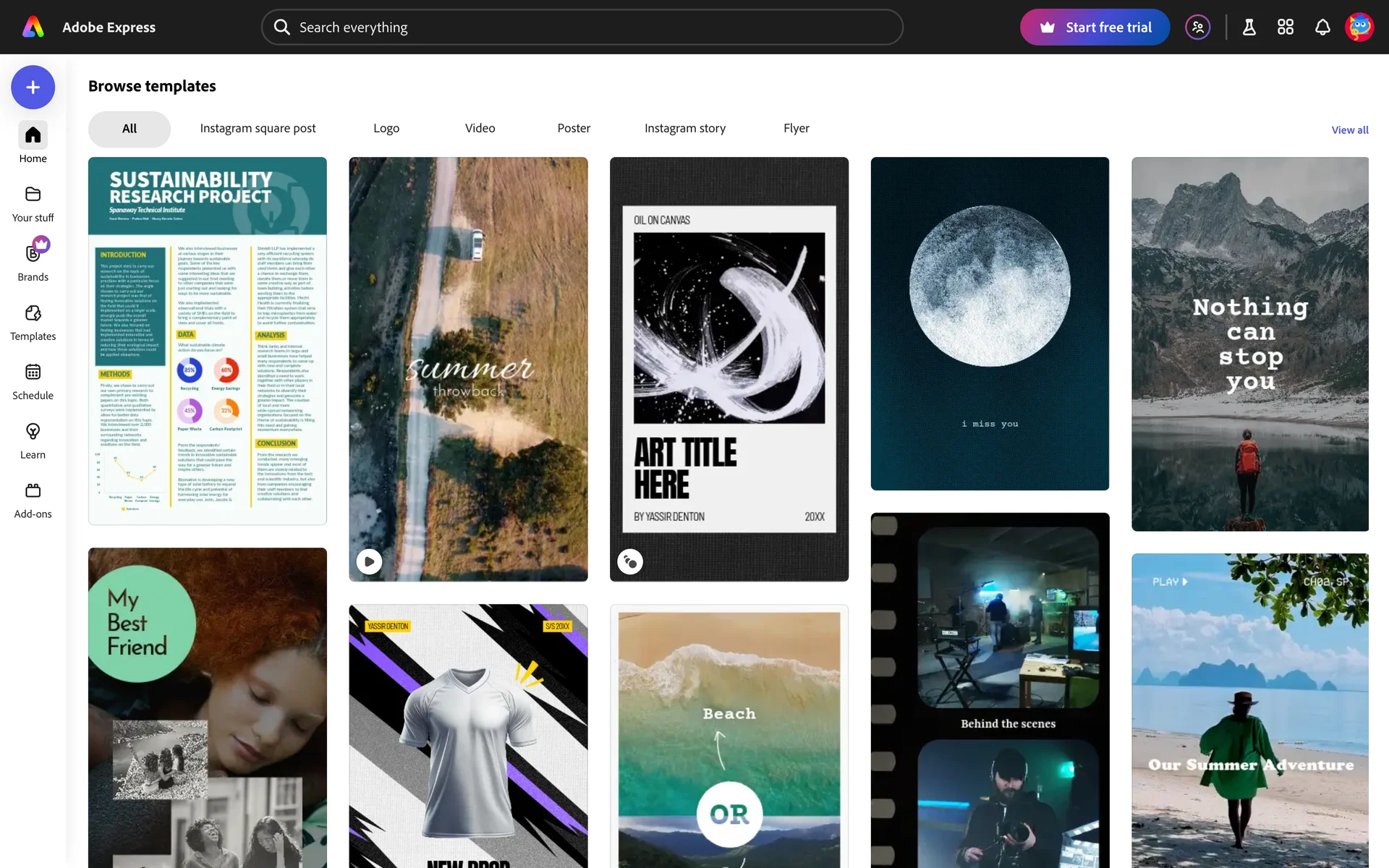Open Add-ons in the sidebar

tap(33, 500)
